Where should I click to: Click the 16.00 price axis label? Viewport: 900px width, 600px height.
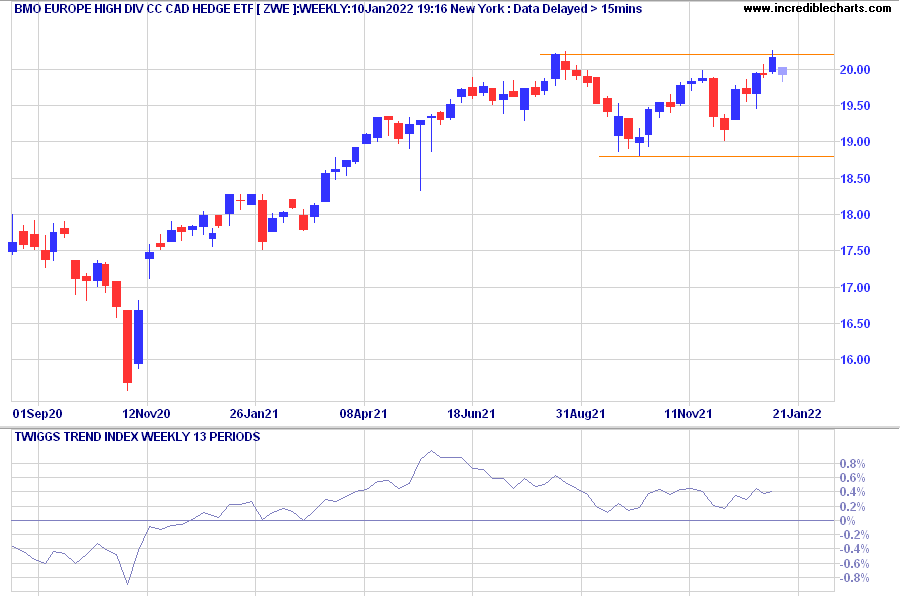click(855, 360)
